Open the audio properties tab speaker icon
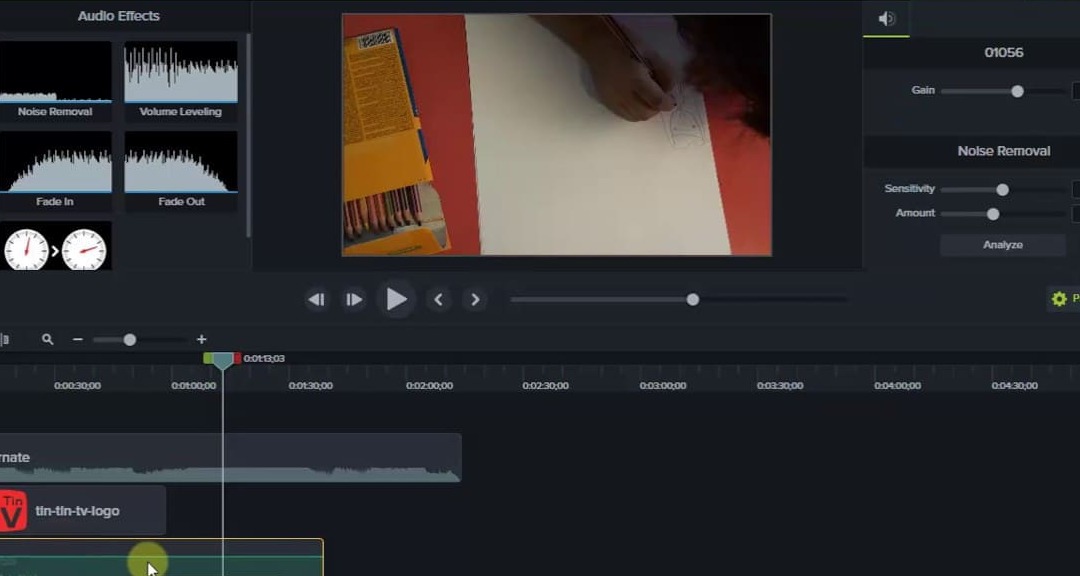1080x576 pixels. 886,19
